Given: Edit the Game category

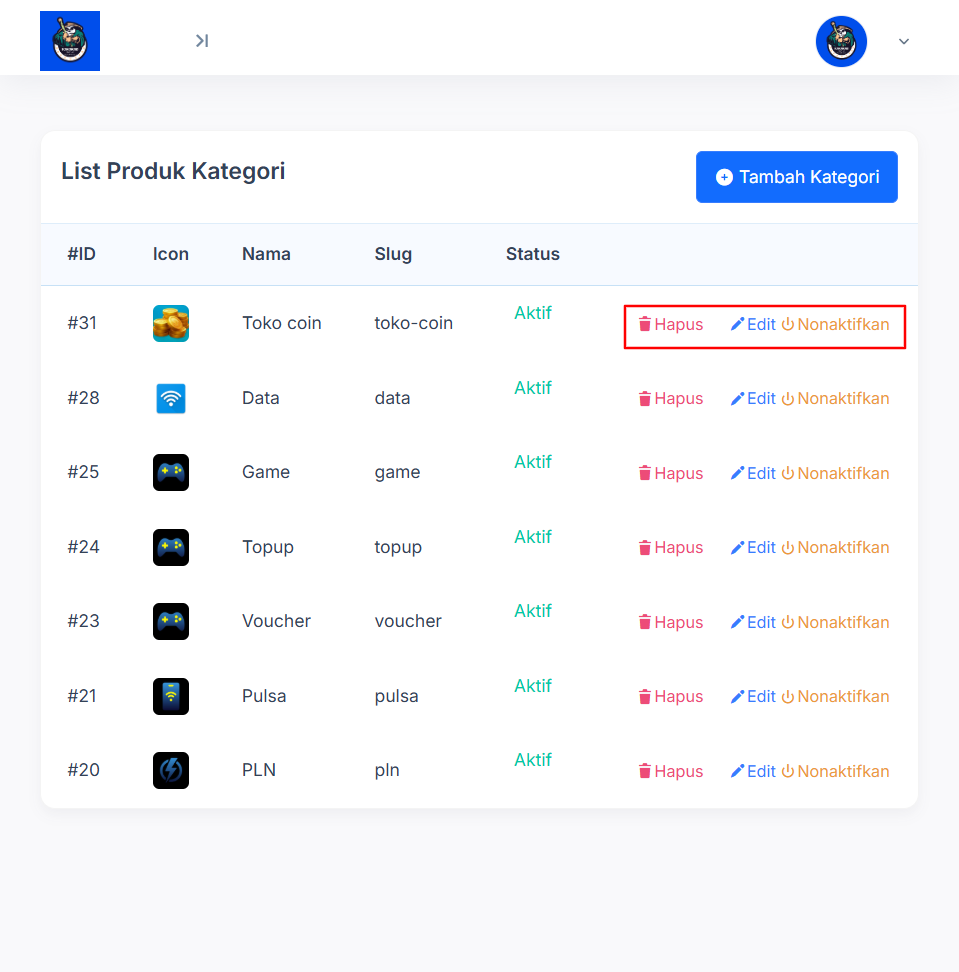Looking at the screenshot, I should pos(753,474).
